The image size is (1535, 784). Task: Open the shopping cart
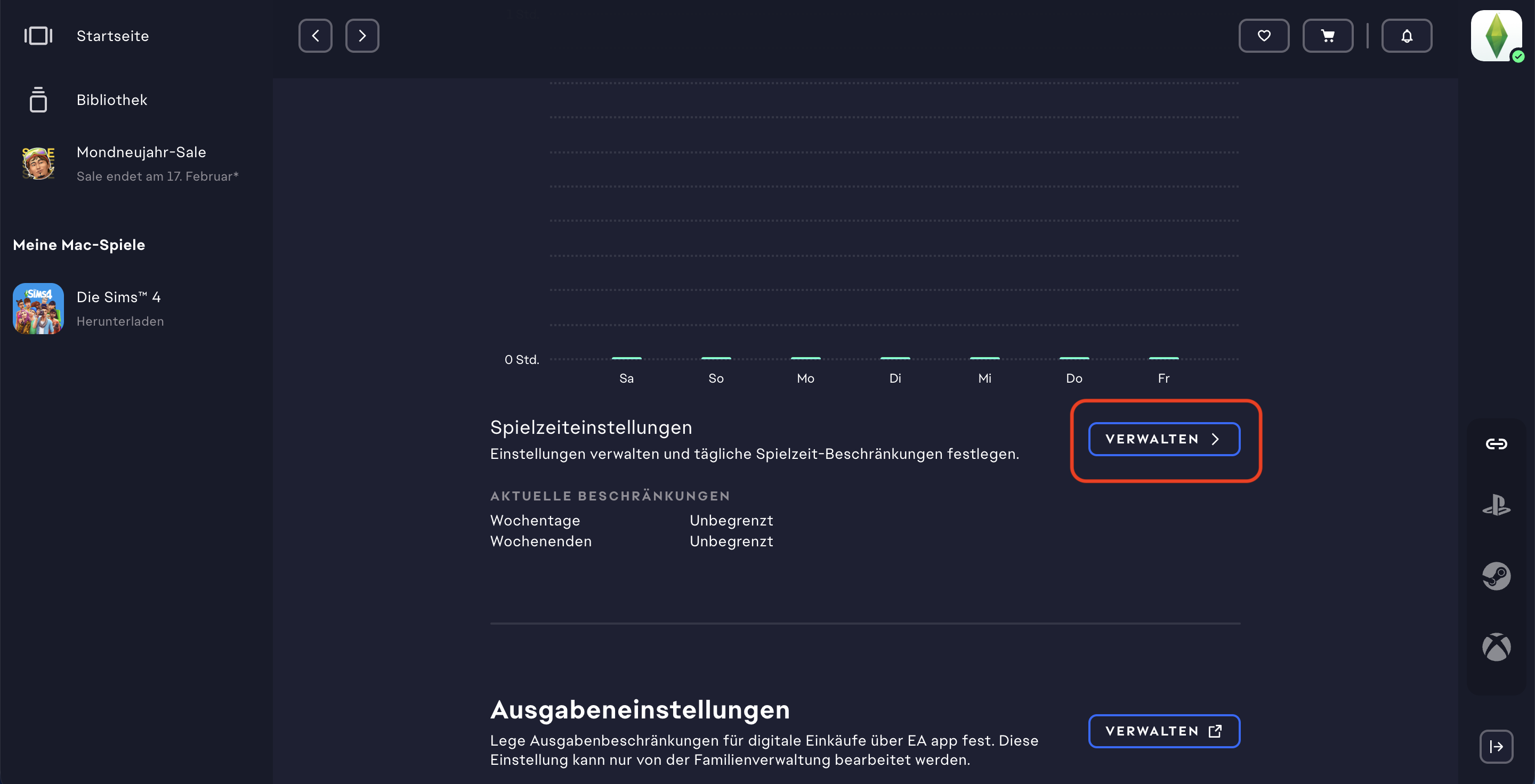(x=1328, y=36)
